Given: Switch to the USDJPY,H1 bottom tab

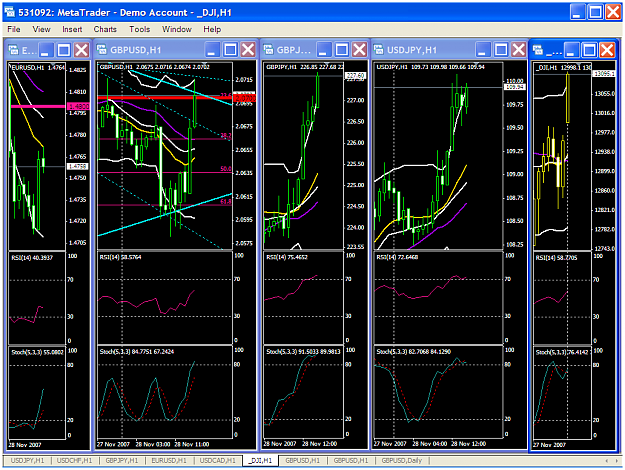Looking at the screenshot, I should click(27, 460).
